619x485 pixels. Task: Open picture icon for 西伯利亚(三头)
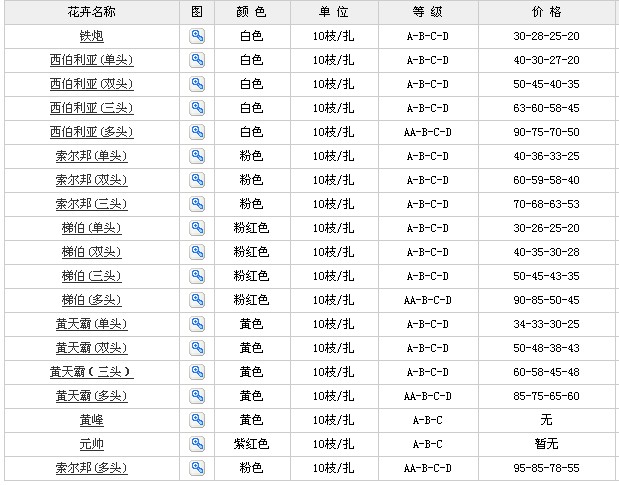click(x=197, y=108)
